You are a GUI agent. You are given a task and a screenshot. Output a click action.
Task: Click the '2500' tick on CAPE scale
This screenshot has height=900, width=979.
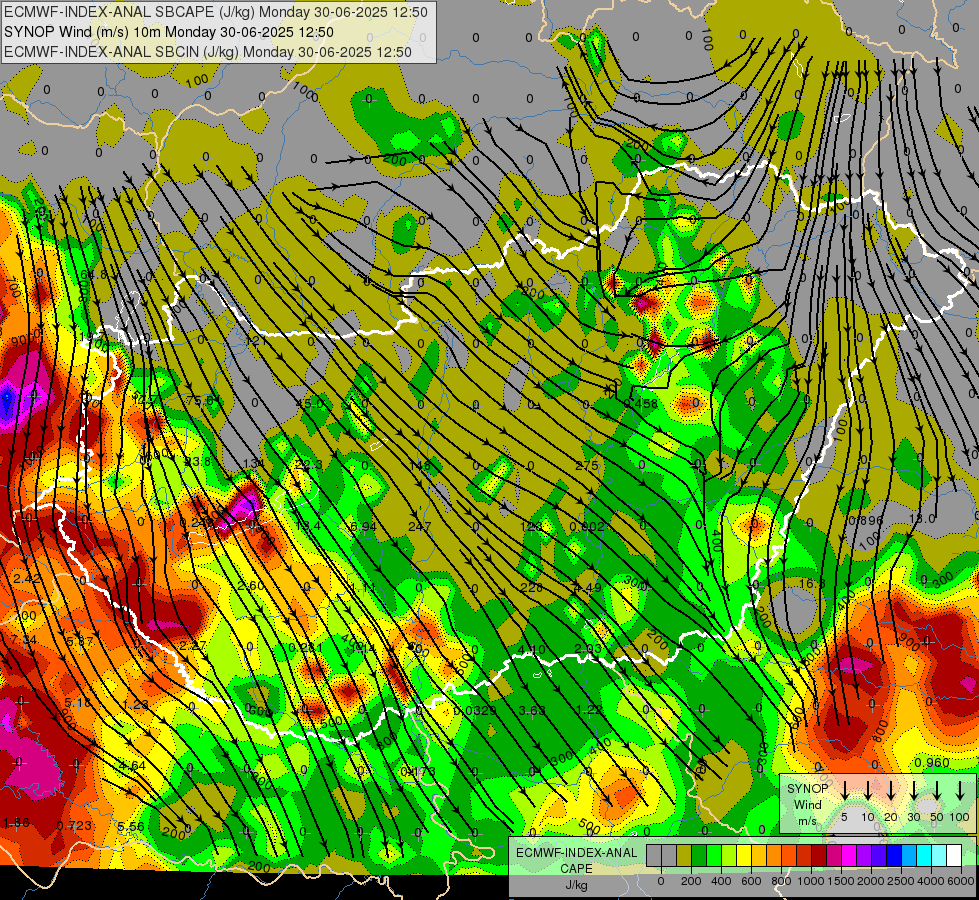(x=901, y=881)
